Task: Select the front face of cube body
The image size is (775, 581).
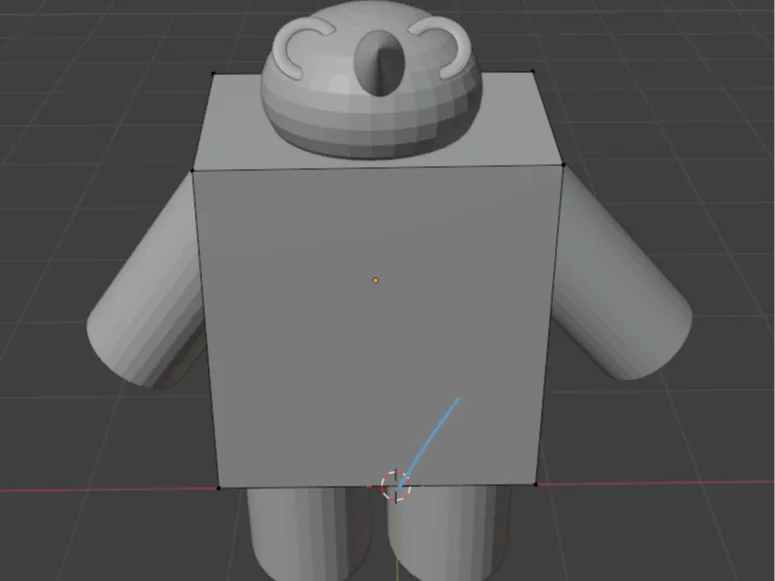Action: point(377,326)
